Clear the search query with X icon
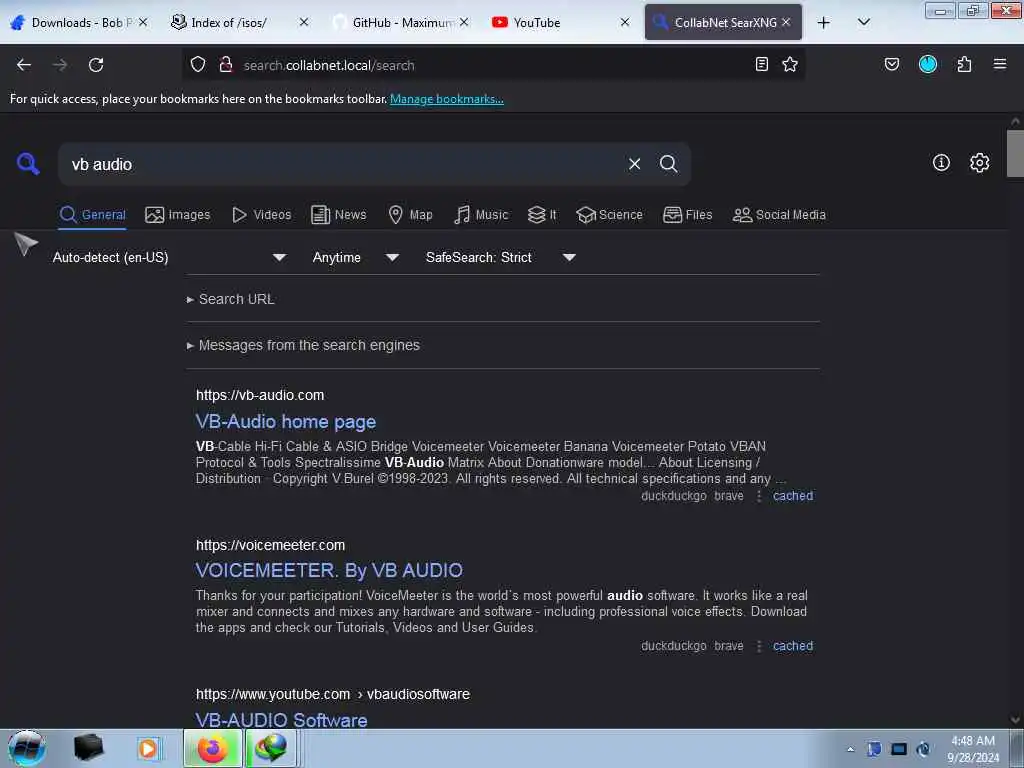The image size is (1024, 768). [x=634, y=164]
